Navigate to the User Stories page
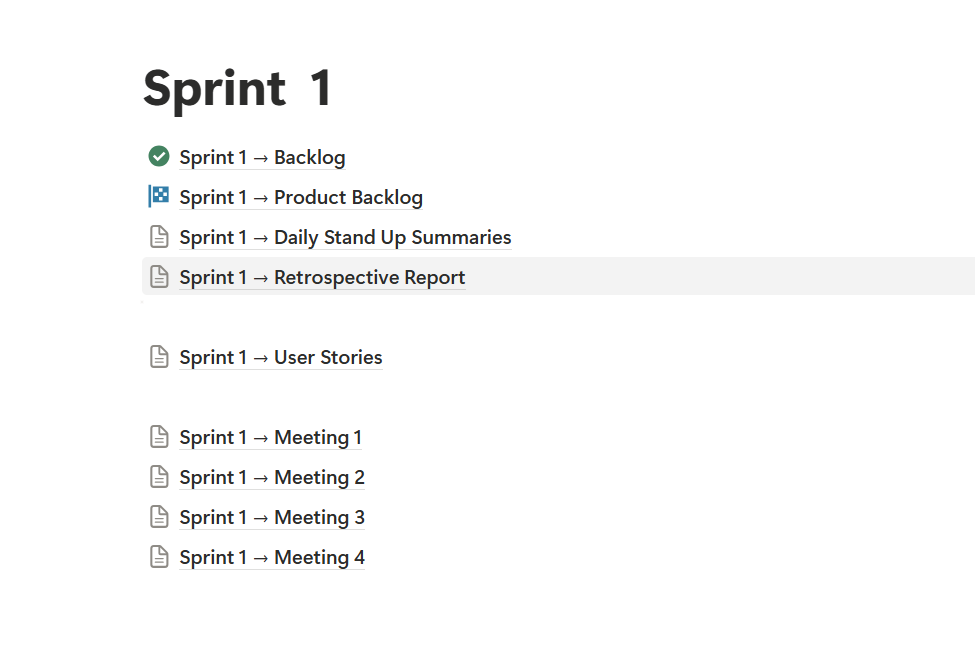The height and width of the screenshot is (665, 975). click(281, 357)
